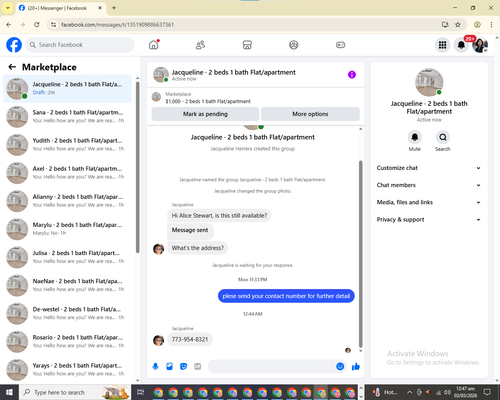The image size is (500, 400).
Task: Open the Friends icon in top navigation
Action: tap(200, 45)
